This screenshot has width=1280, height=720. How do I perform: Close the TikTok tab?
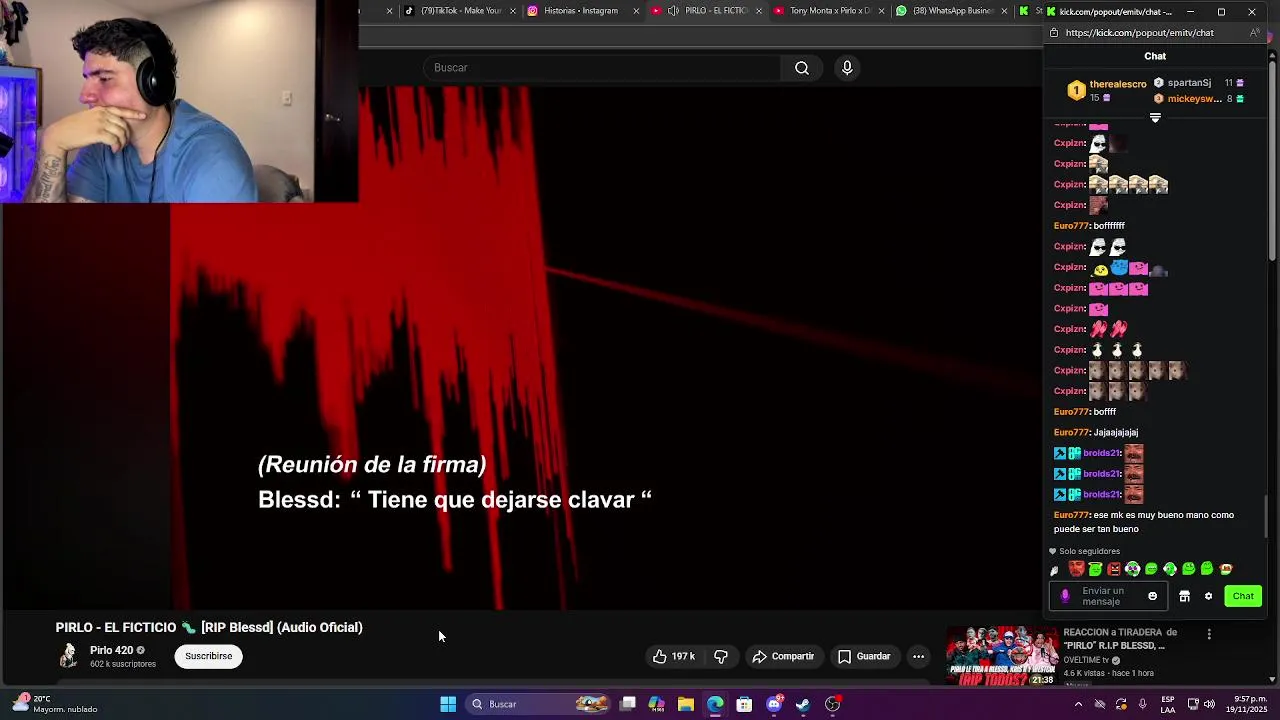pos(513,11)
